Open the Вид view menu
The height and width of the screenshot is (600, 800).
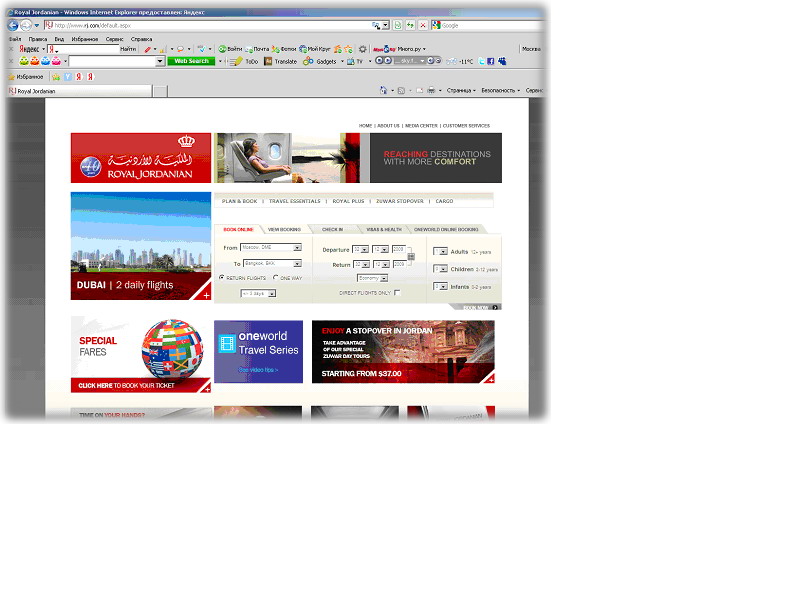pyautogui.click(x=59, y=39)
